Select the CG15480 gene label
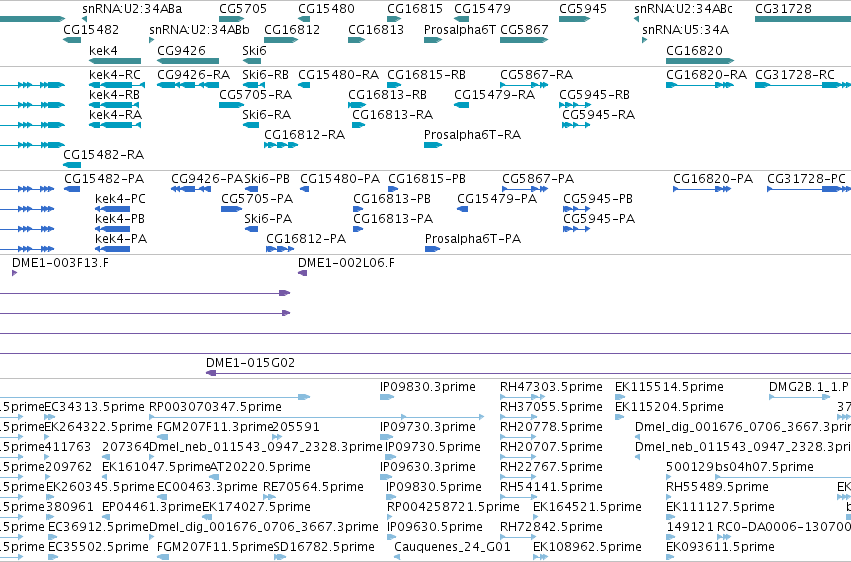The image size is (851, 562). (x=326, y=9)
